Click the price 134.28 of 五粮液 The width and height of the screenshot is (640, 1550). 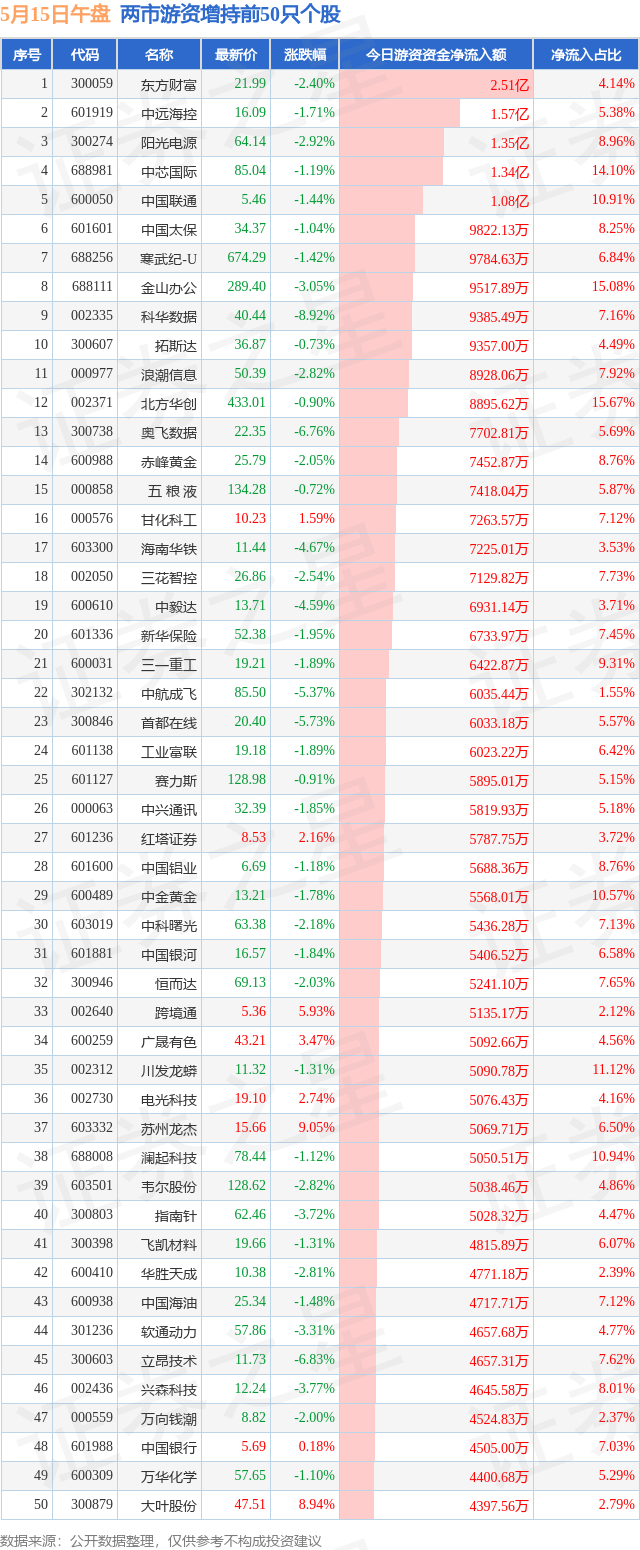247,490
